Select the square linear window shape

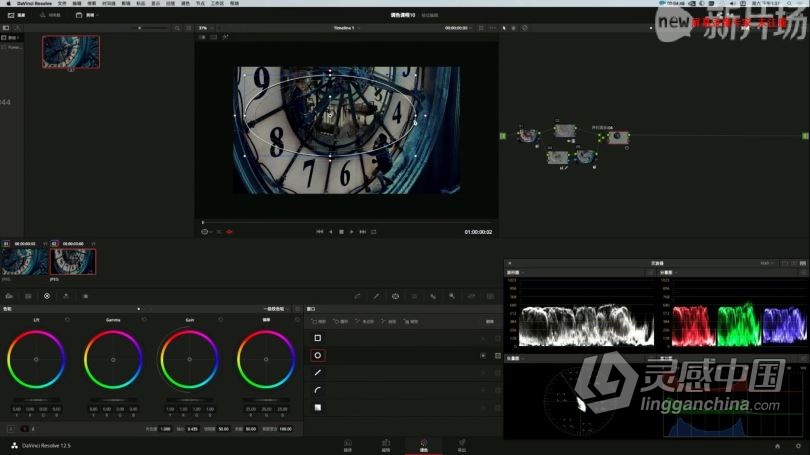(x=318, y=338)
